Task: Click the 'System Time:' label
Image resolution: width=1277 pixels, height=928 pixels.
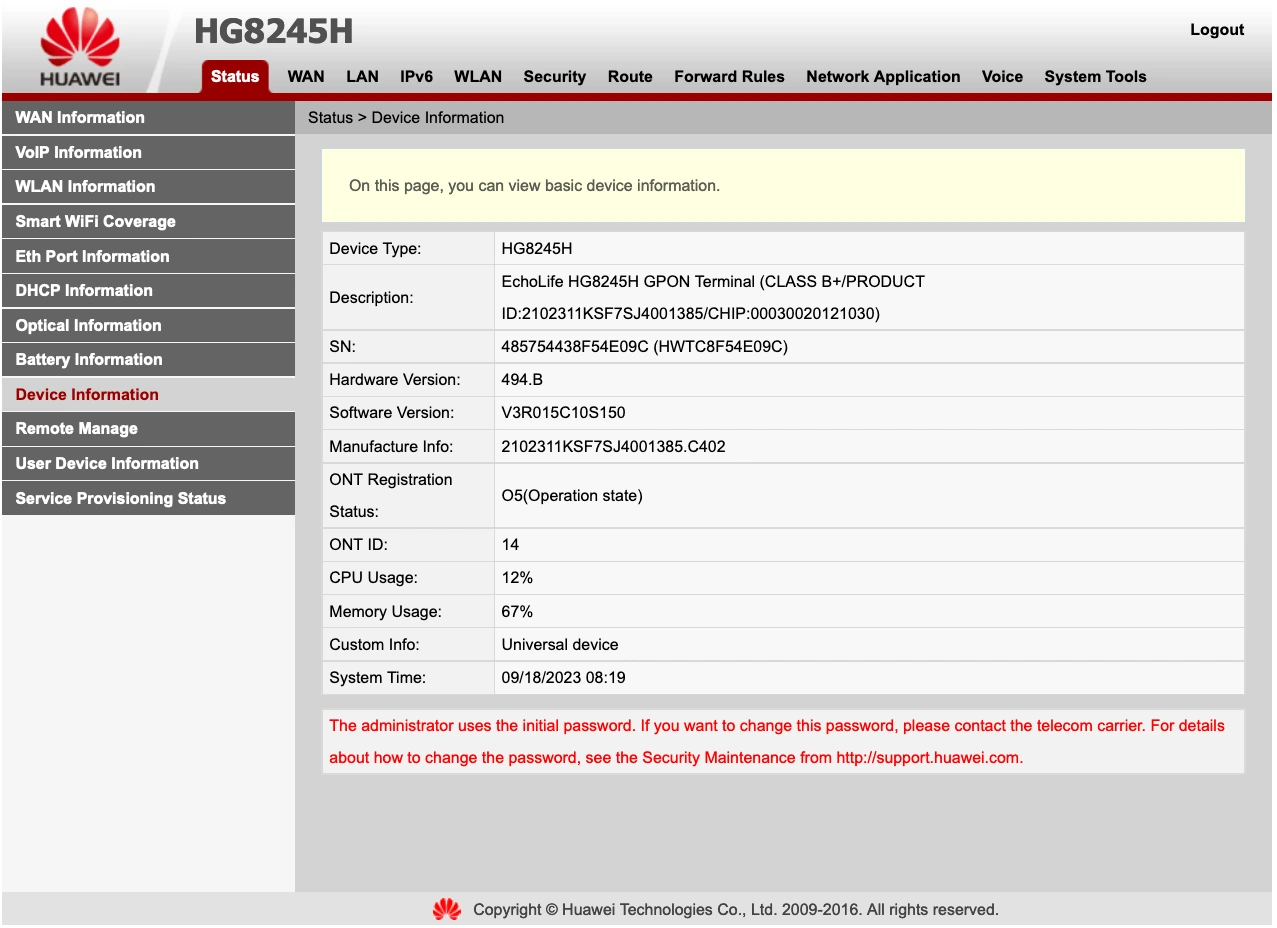Action: tap(377, 678)
